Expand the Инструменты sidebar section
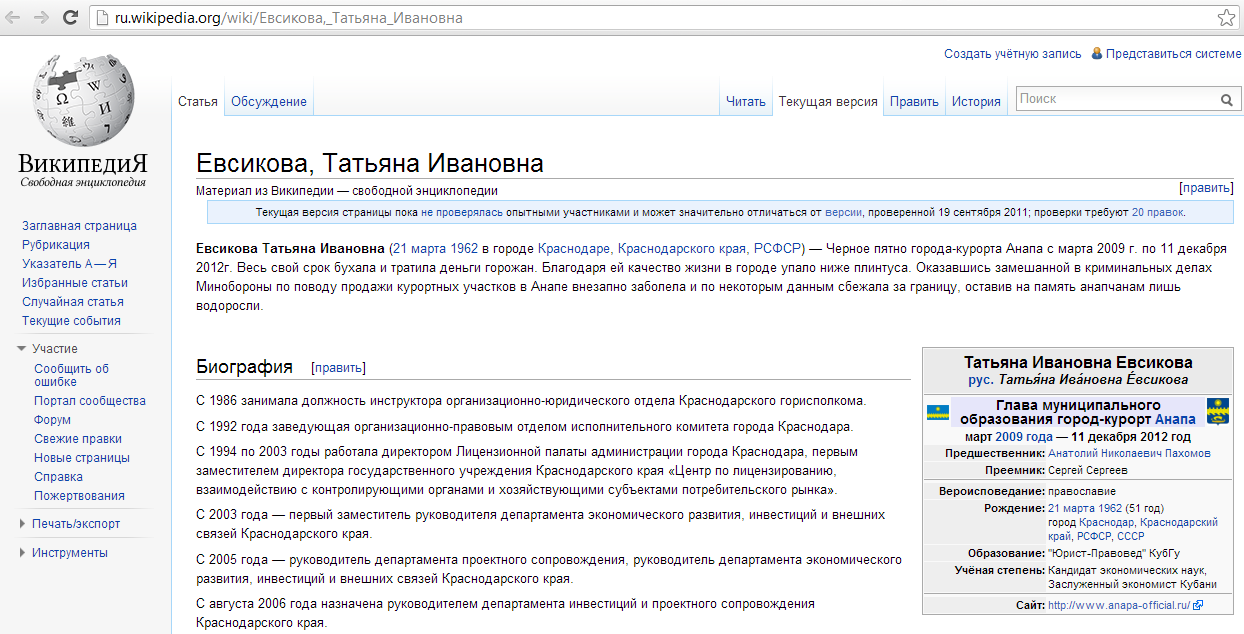Viewport: 1244px width, 634px height. (22, 553)
